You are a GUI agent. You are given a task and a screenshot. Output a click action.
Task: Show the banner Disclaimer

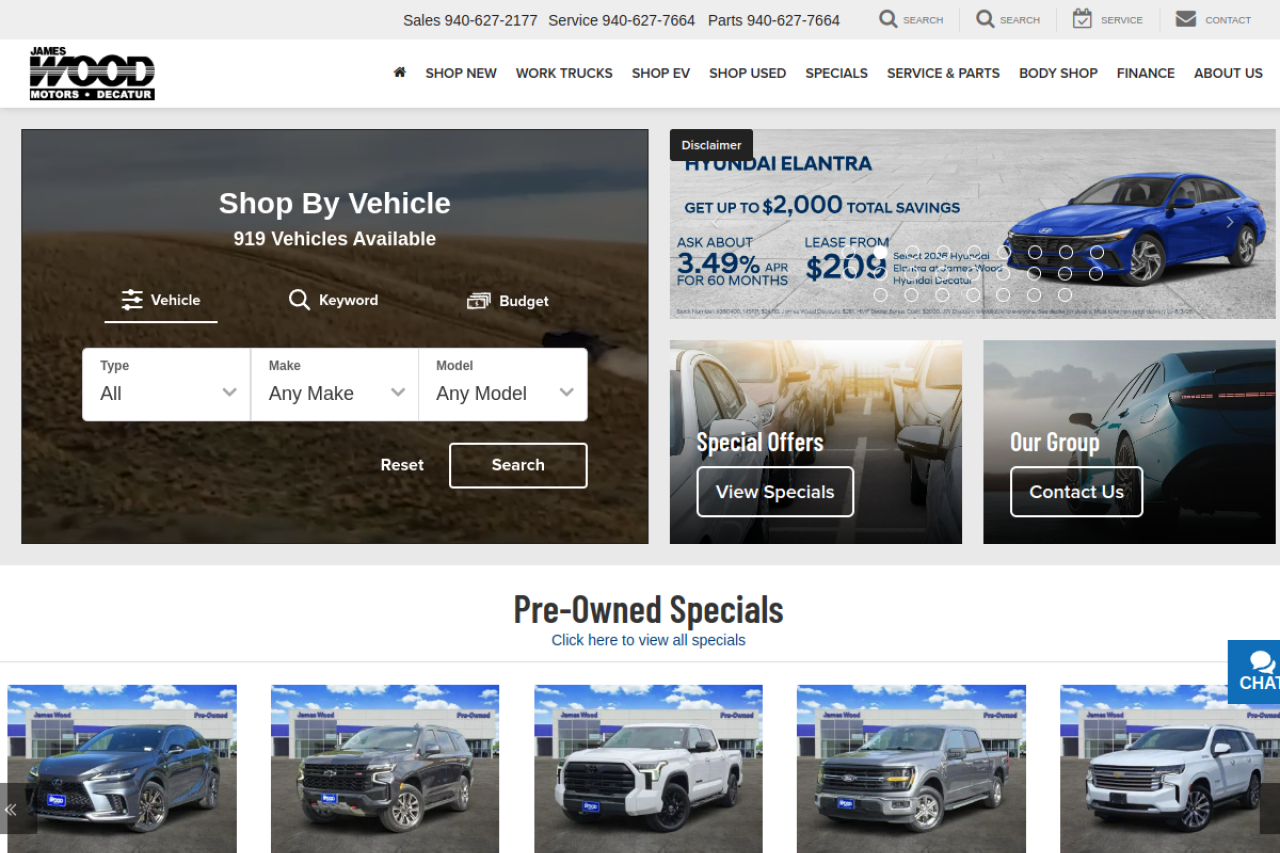pos(712,145)
